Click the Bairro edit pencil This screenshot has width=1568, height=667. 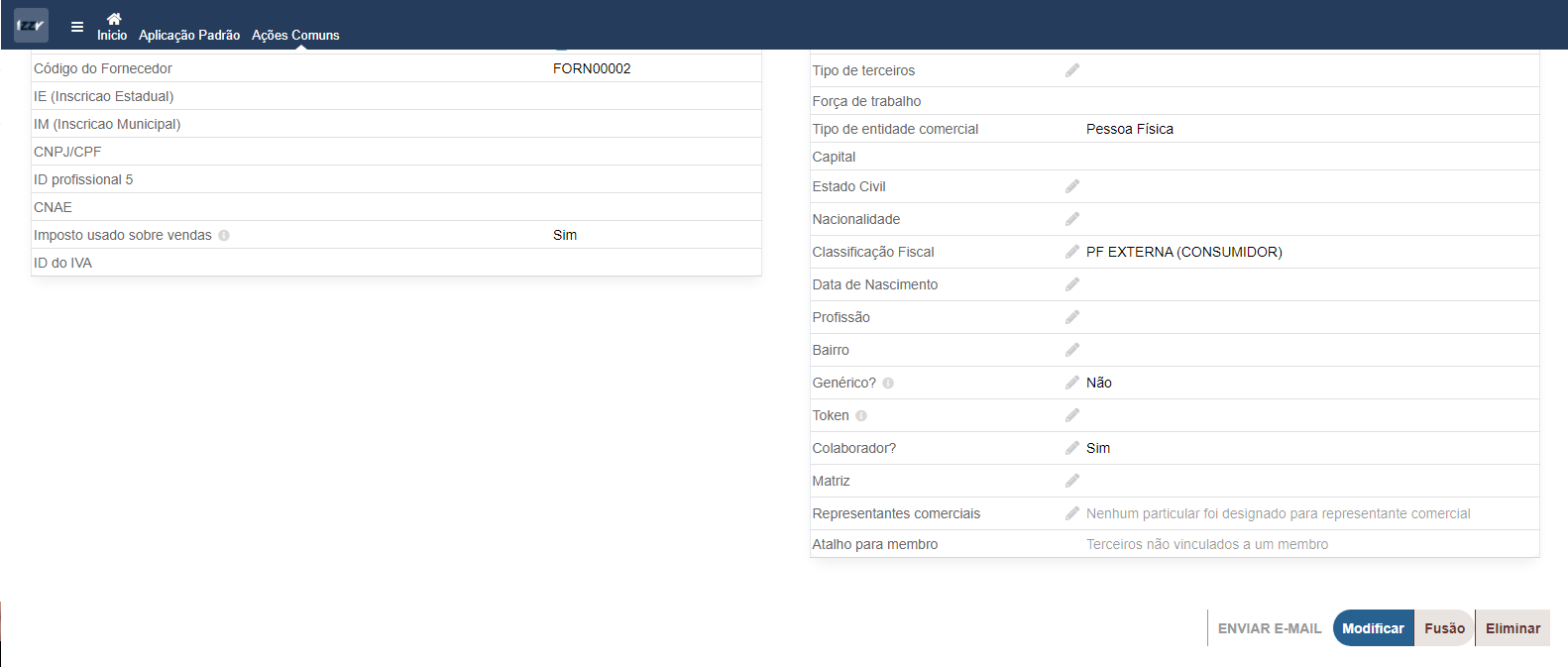tap(1072, 350)
